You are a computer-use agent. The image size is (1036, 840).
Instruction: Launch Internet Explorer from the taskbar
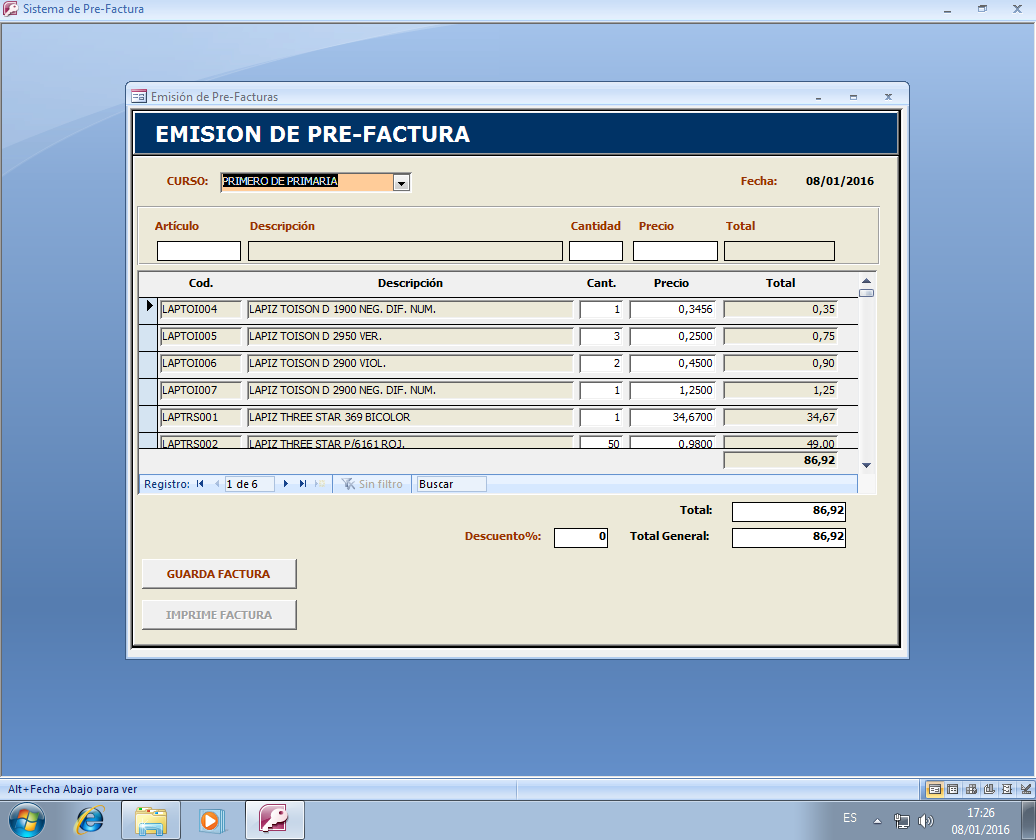tap(90, 818)
